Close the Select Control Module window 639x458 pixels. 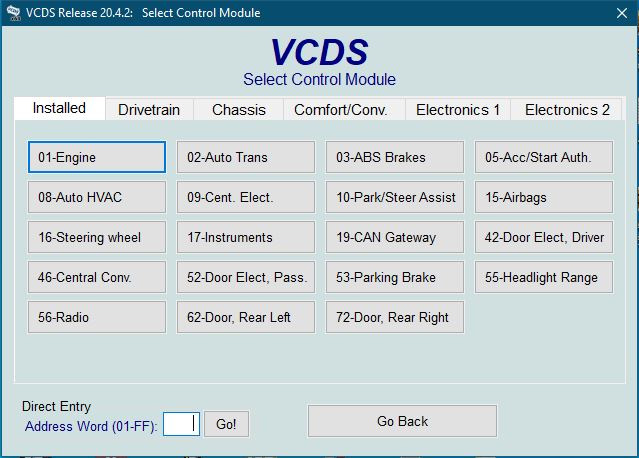pyautogui.click(x=622, y=13)
